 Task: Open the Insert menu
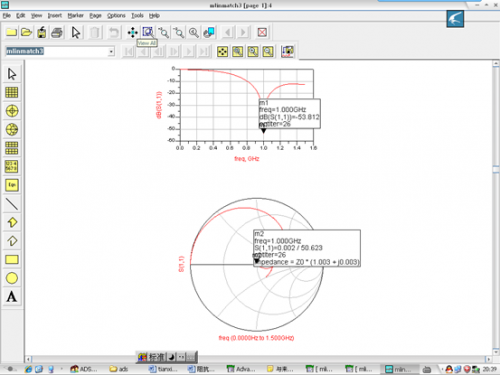click(x=55, y=16)
